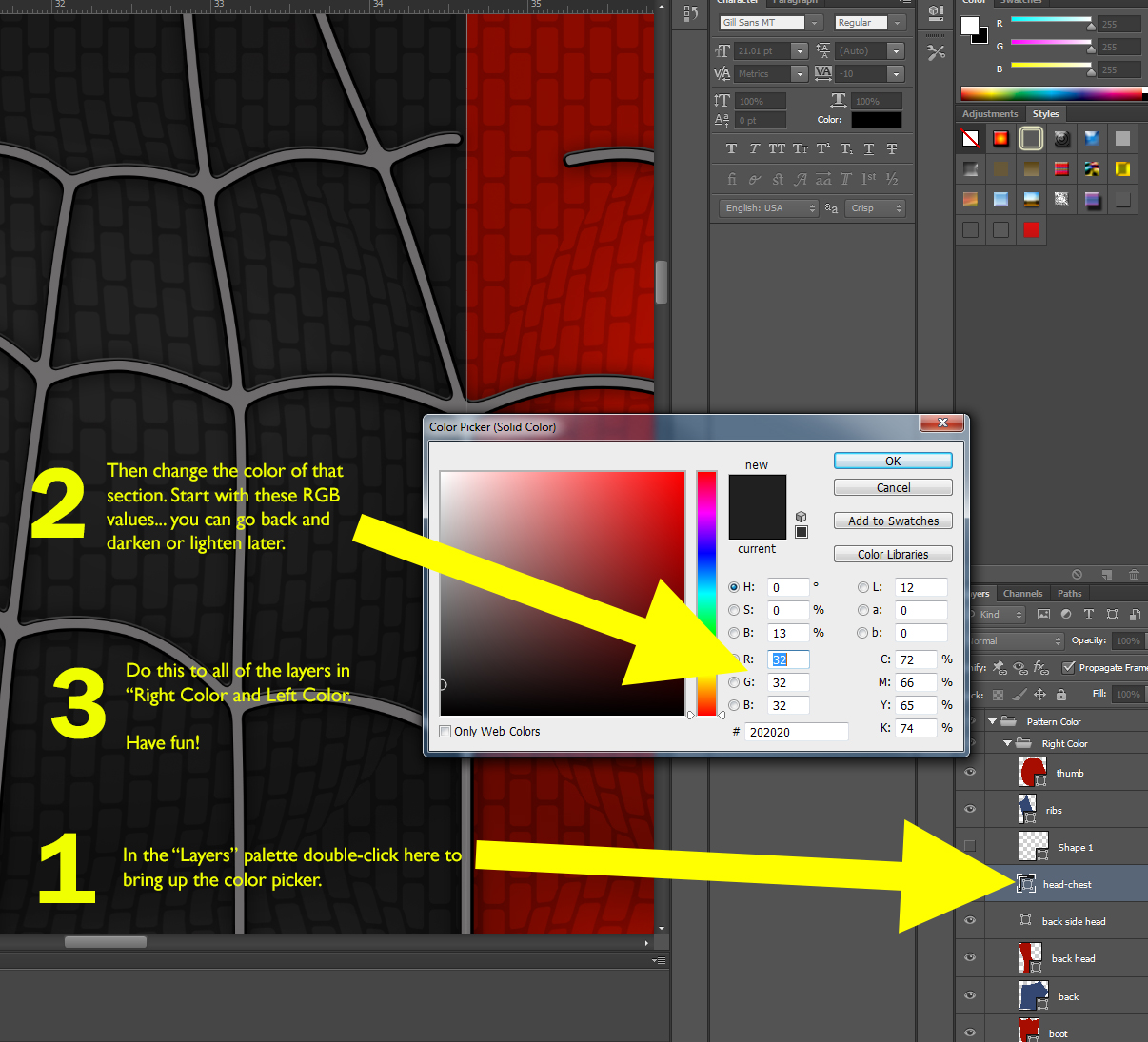Screen dimensions: 1148x1042
Task: Switch to the Channels tab
Action: tap(1022, 593)
